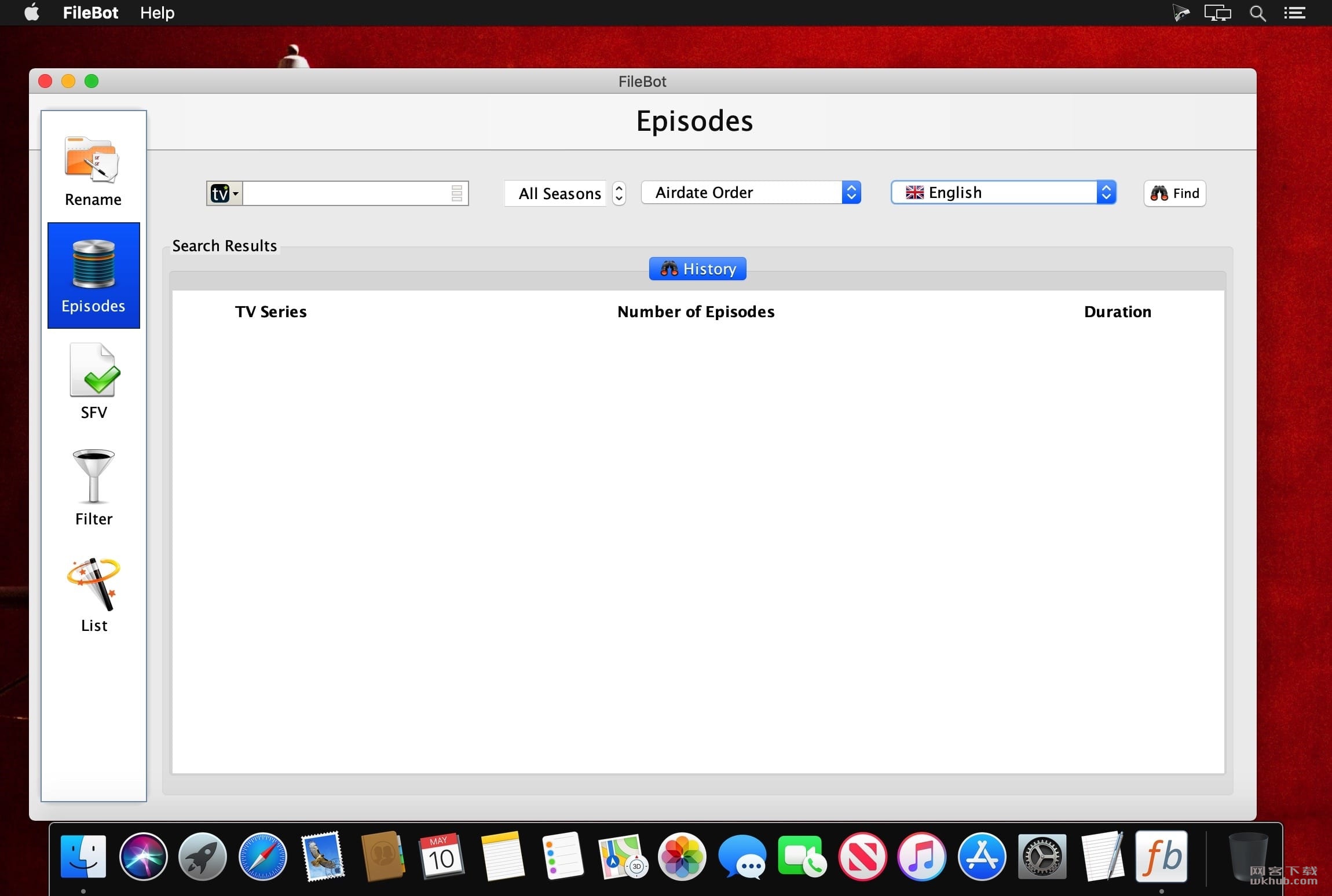Open Notification Center list icon
Screen dimensions: 1332x896
1294,13
